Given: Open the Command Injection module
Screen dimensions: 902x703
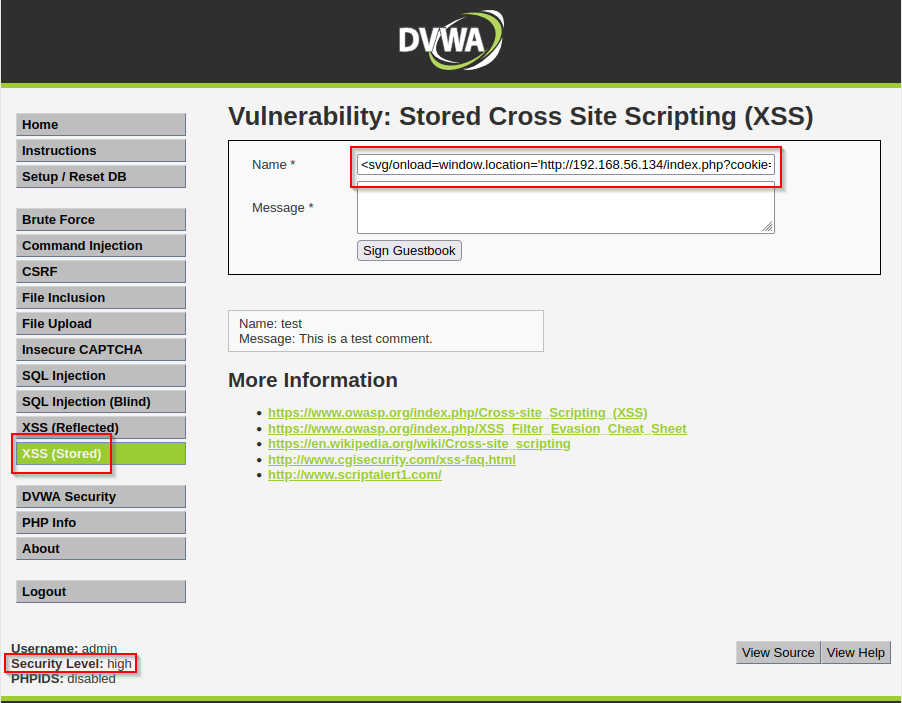Looking at the screenshot, I should point(101,246).
